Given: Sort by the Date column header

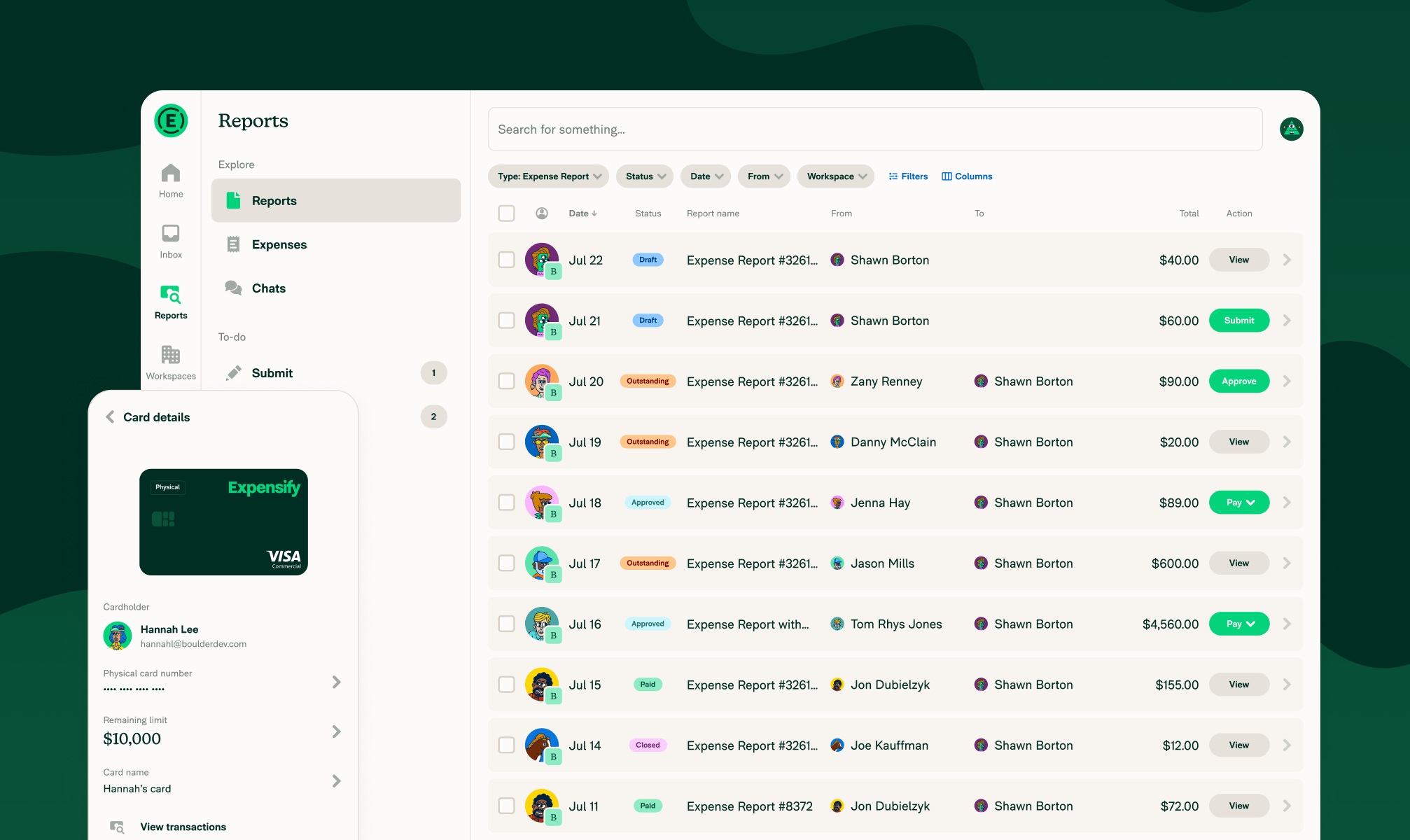Looking at the screenshot, I should pyautogui.click(x=582, y=213).
